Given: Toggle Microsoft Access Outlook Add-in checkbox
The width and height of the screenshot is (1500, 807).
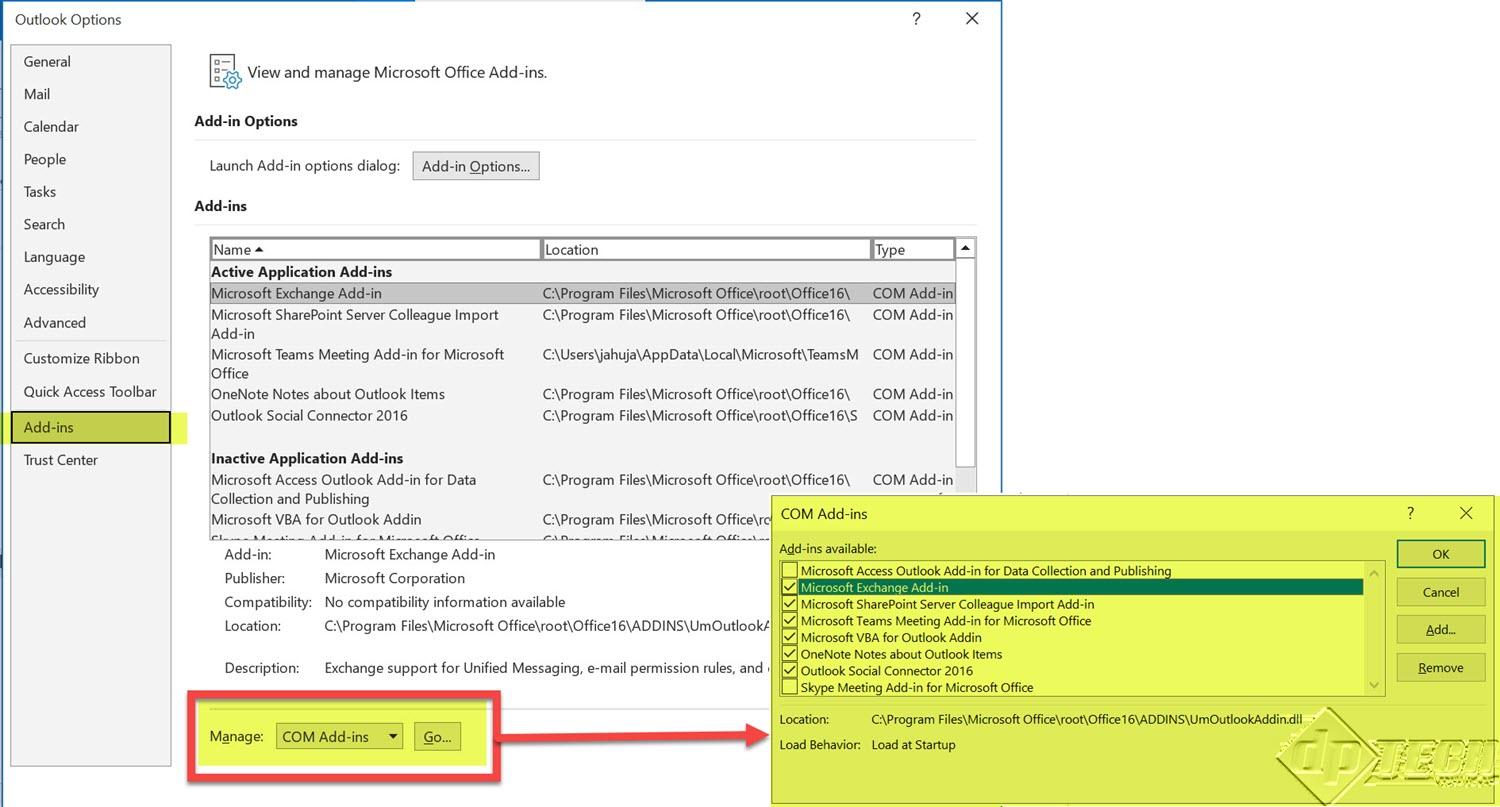Looking at the screenshot, I should click(790, 571).
